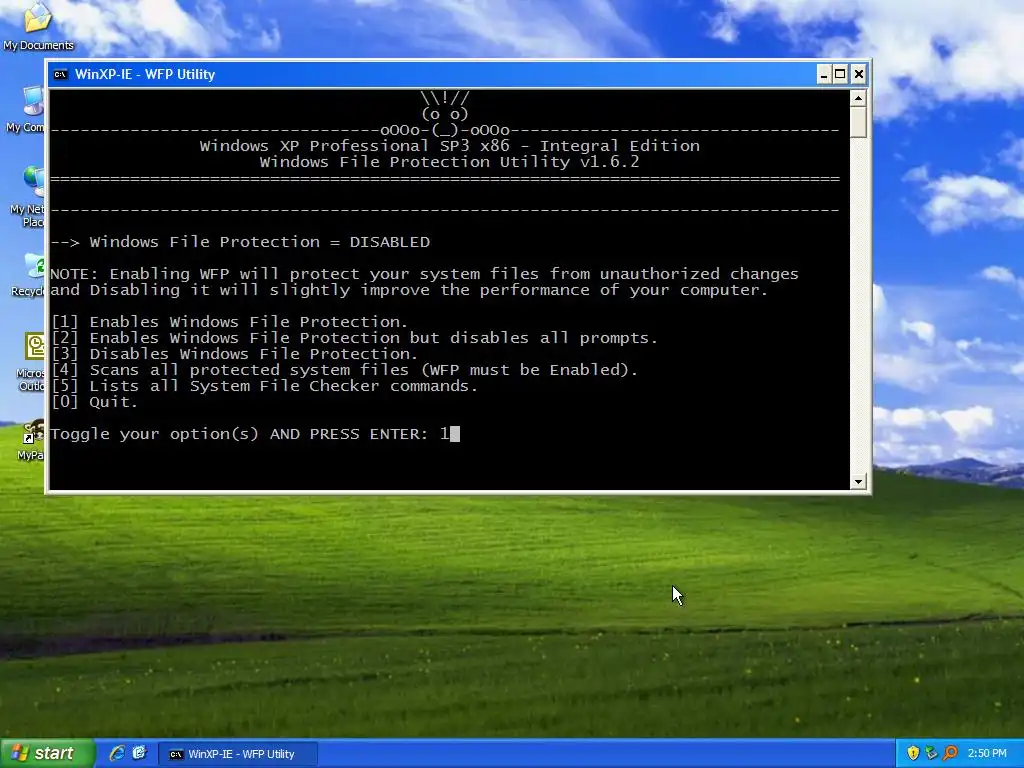1024x768 pixels.
Task: Click the '[0] Quit.' line
Action: click(95, 402)
